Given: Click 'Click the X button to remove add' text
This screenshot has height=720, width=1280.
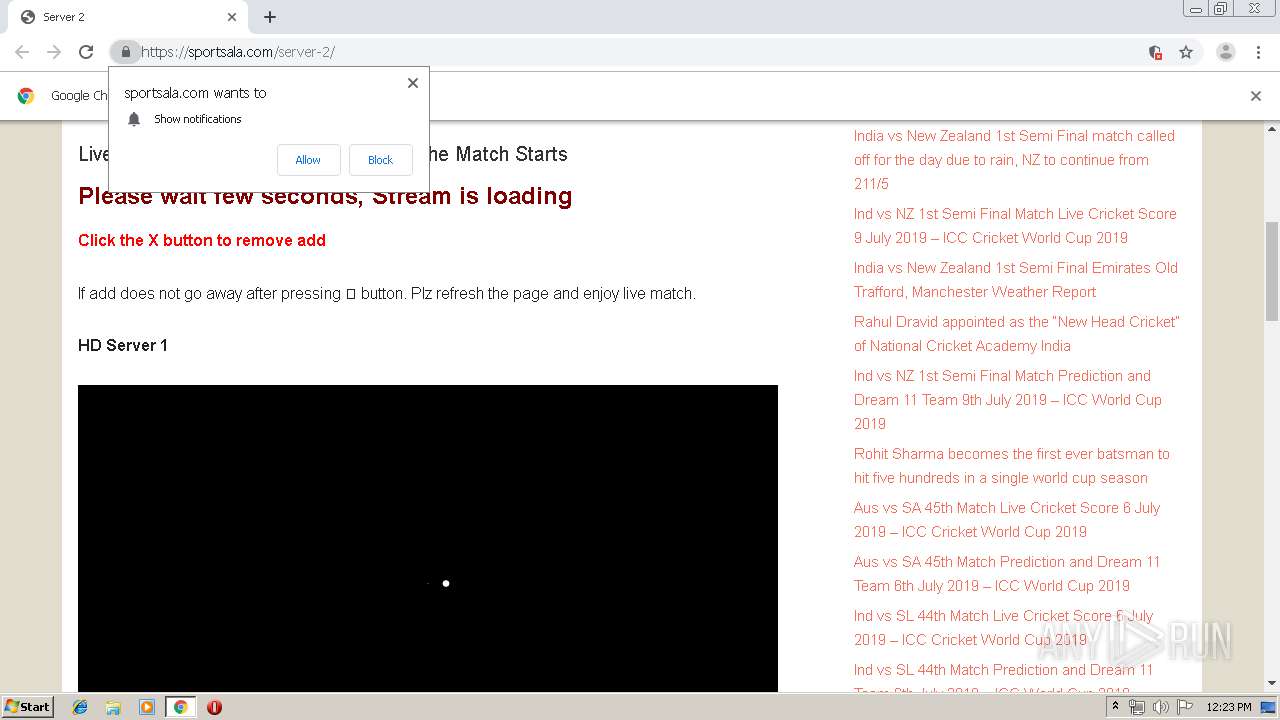Looking at the screenshot, I should (202, 240).
